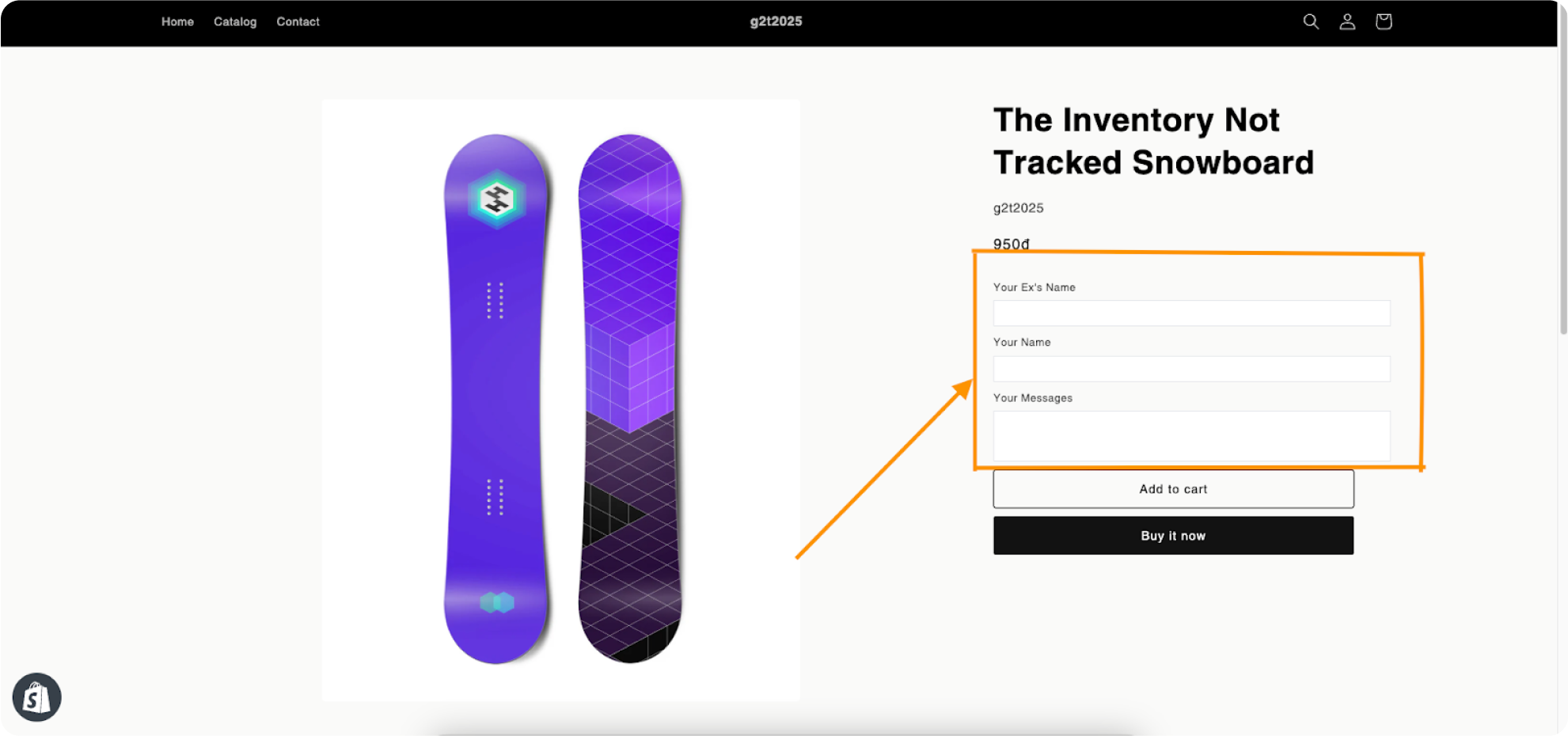Open the shopping cart icon
This screenshot has height=736, width=1568.
click(1384, 22)
